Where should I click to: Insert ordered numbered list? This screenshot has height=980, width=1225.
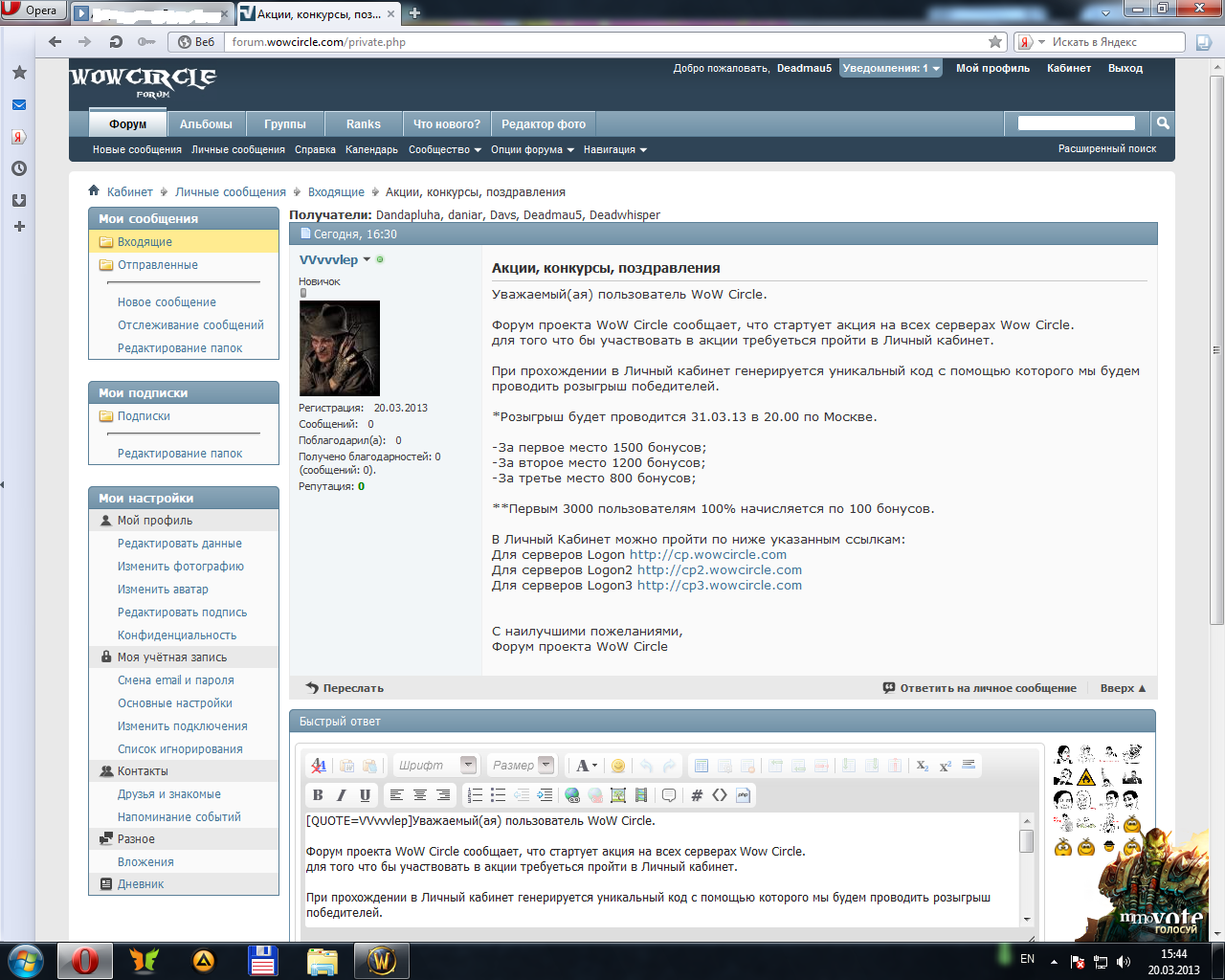[x=475, y=795]
